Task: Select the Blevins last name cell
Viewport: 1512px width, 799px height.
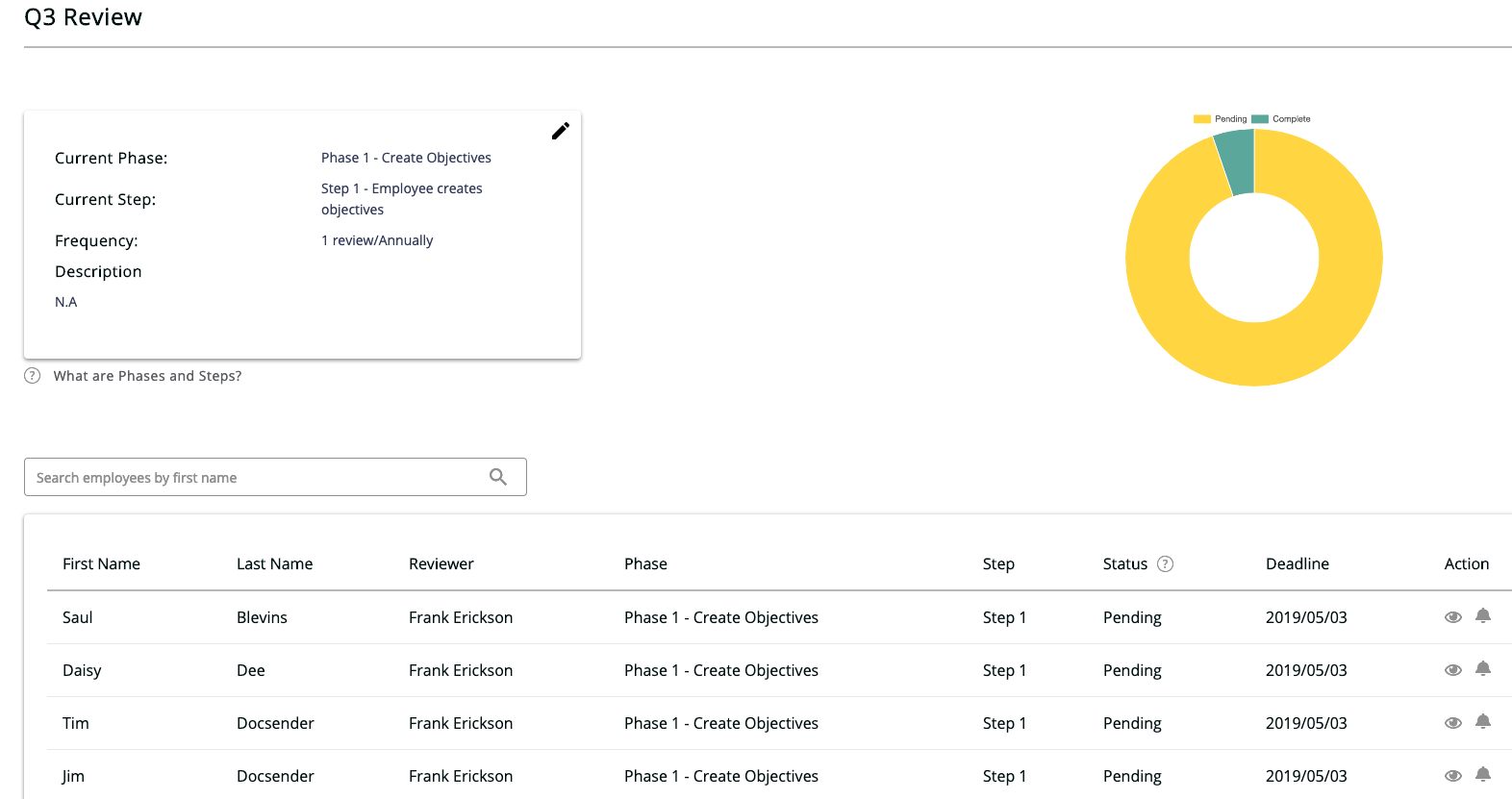Action: 262,617
